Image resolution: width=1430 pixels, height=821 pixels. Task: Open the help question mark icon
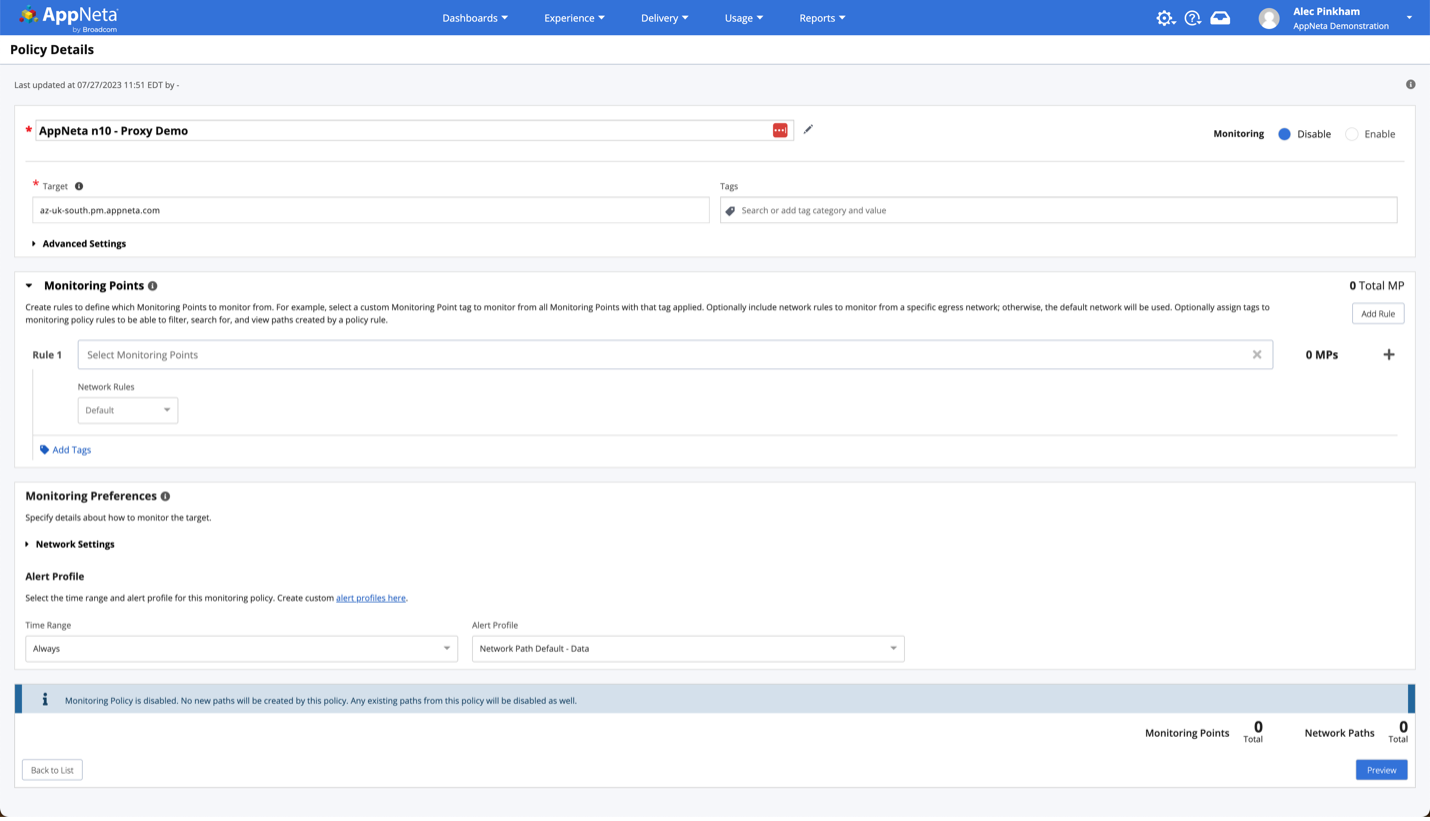click(x=1192, y=18)
